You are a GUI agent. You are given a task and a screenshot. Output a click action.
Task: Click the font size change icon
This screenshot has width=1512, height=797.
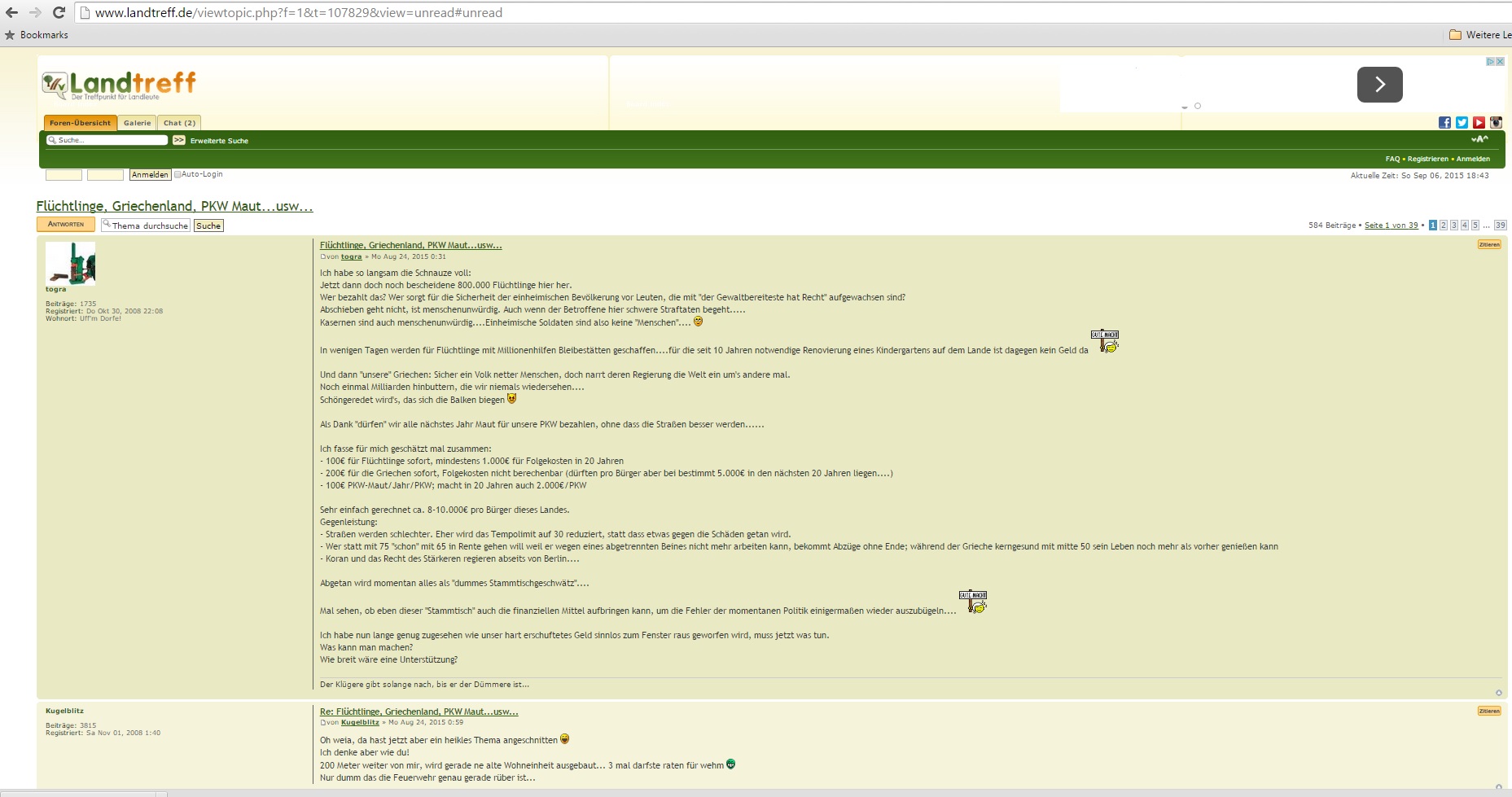tap(1479, 140)
